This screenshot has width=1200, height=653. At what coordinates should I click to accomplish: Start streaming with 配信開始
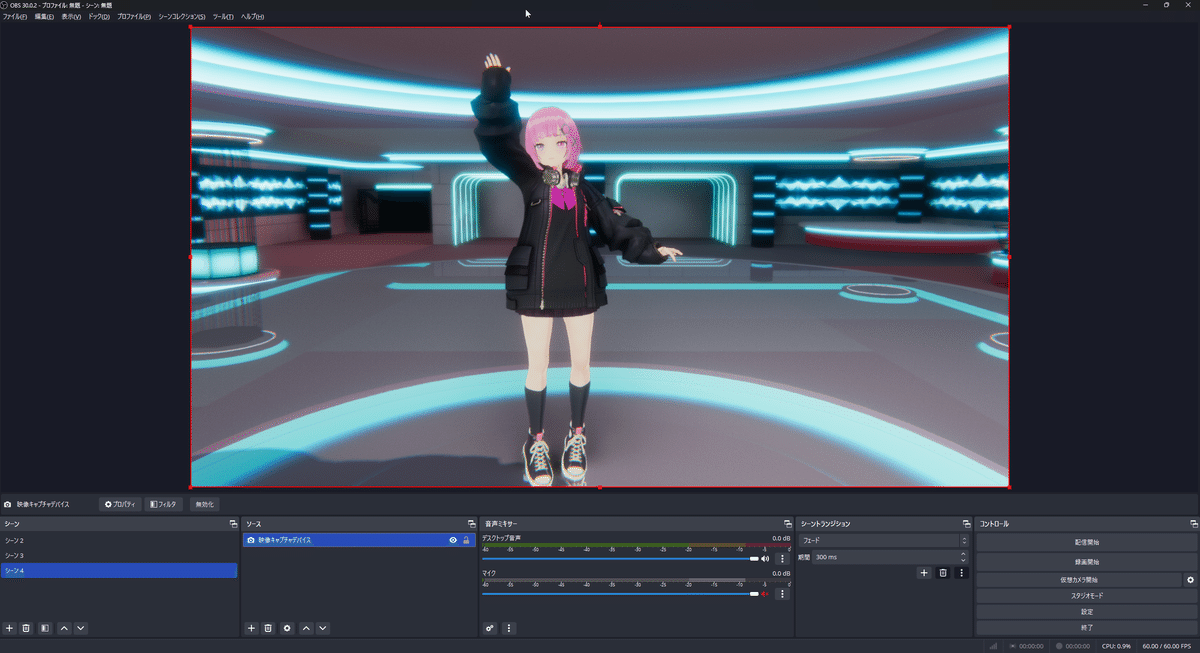tap(1086, 543)
